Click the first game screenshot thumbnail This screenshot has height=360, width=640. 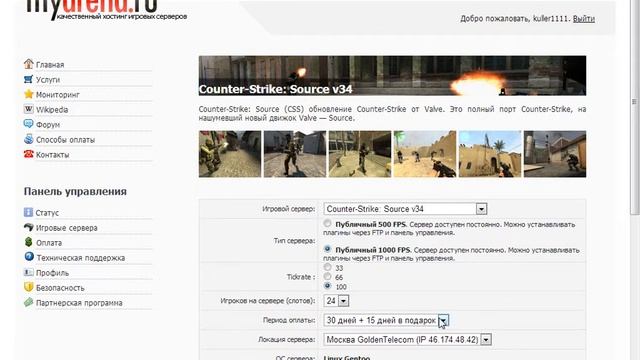pos(230,154)
